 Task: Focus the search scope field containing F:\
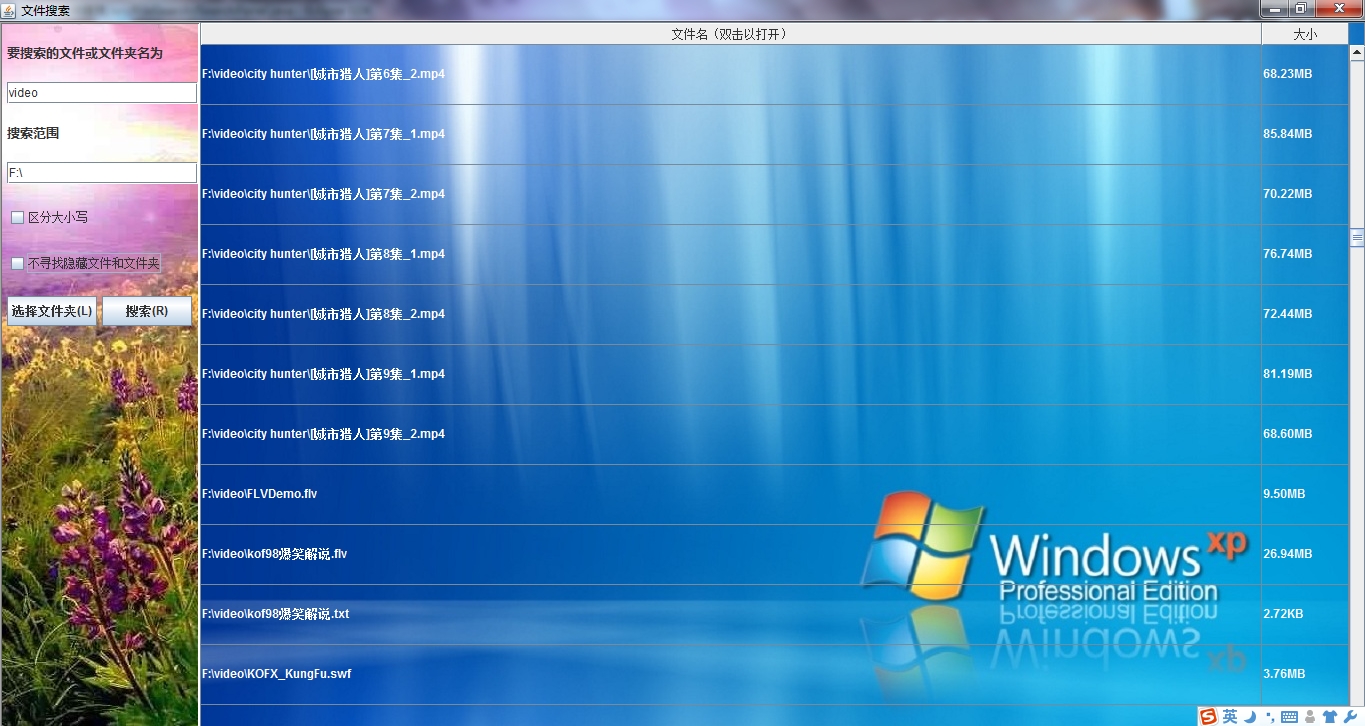coord(102,173)
